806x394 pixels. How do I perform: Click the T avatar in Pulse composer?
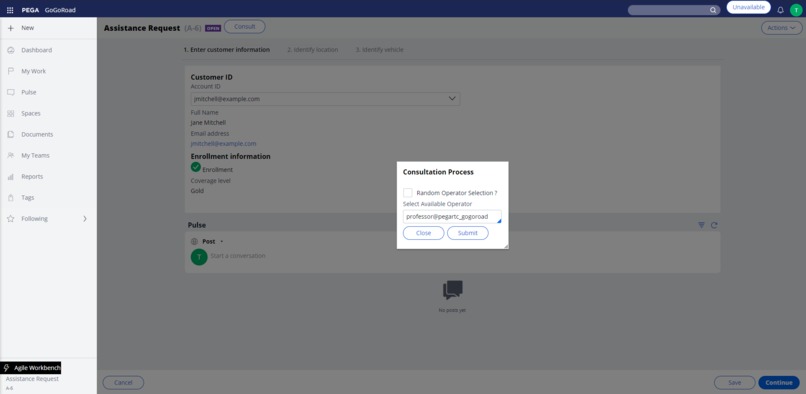[199, 257]
